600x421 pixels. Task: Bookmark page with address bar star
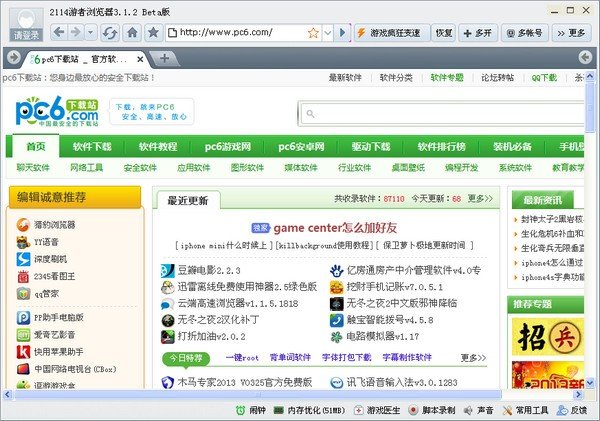pyautogui.click(x=313, y=33)
